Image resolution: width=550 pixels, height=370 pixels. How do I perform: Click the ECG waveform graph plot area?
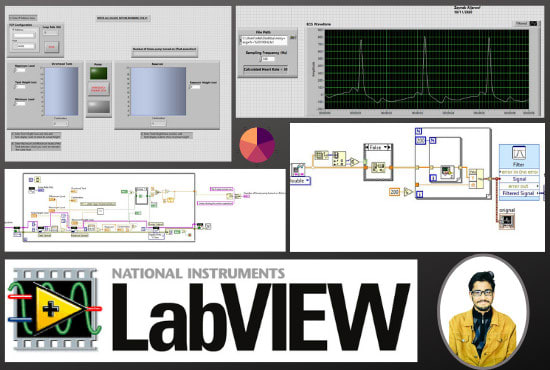(x=427, y=69)
